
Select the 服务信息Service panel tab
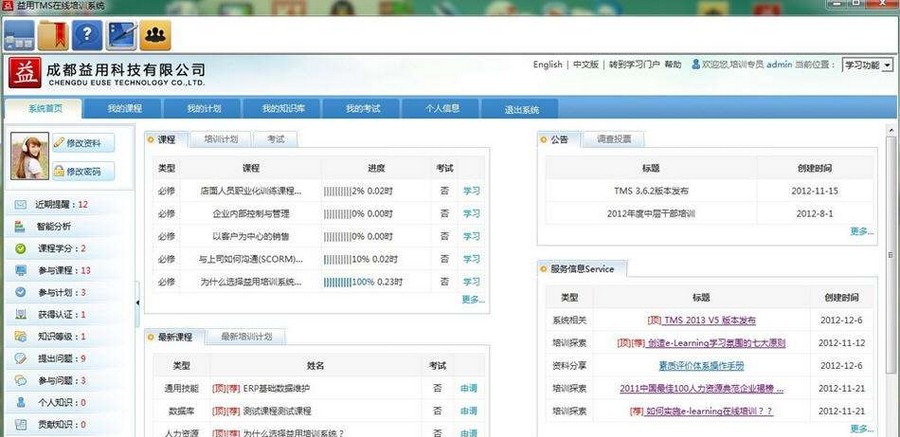[582, 269]
